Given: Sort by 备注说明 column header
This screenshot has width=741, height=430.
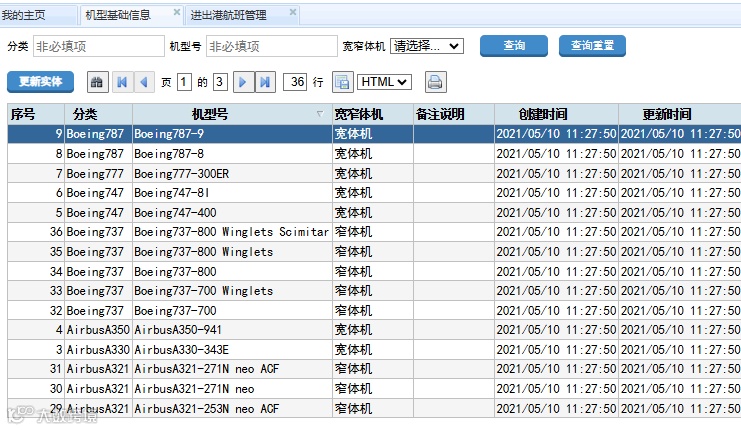Looking at the screenshot, I should pyautogui.click(x=454, y=114).
